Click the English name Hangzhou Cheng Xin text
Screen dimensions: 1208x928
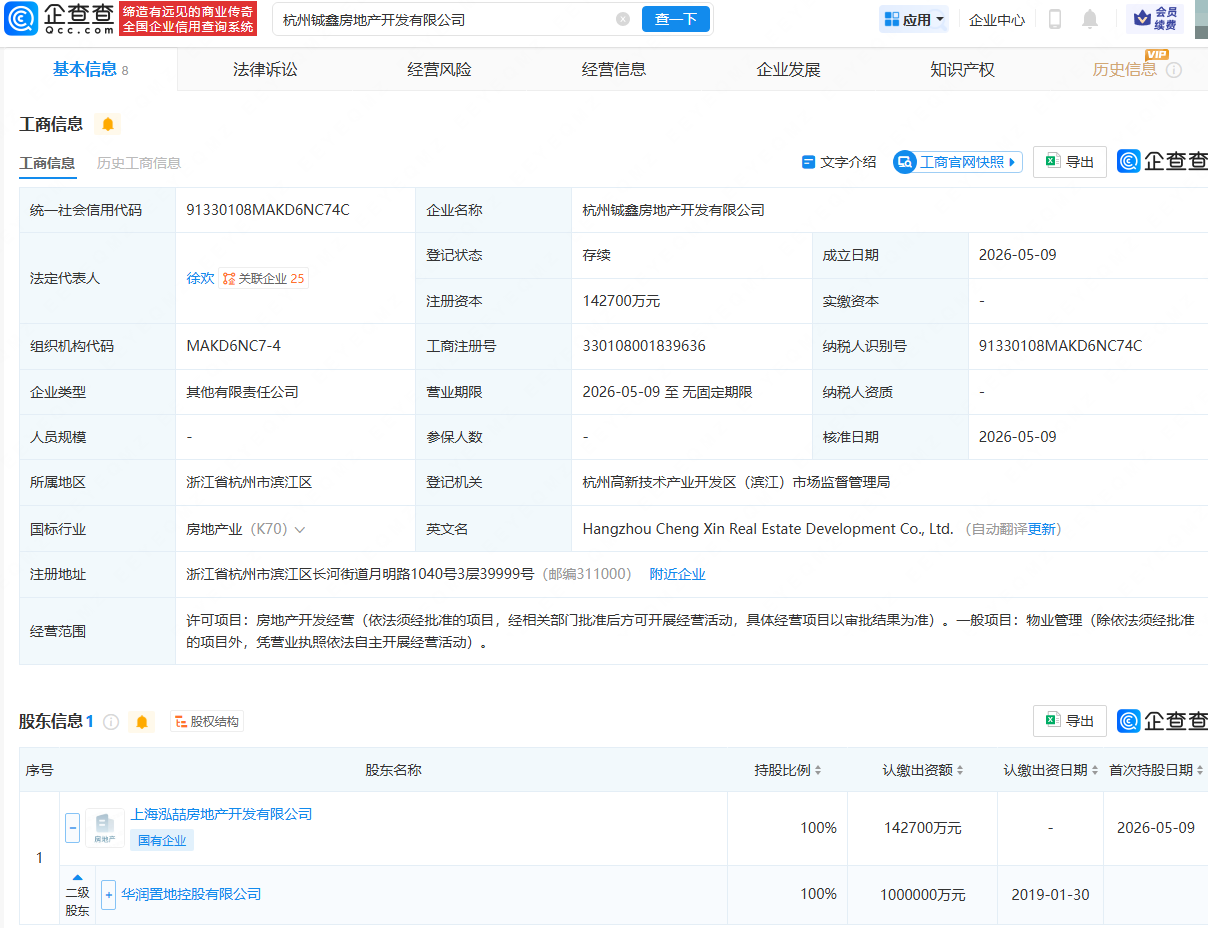pos(768,529)
